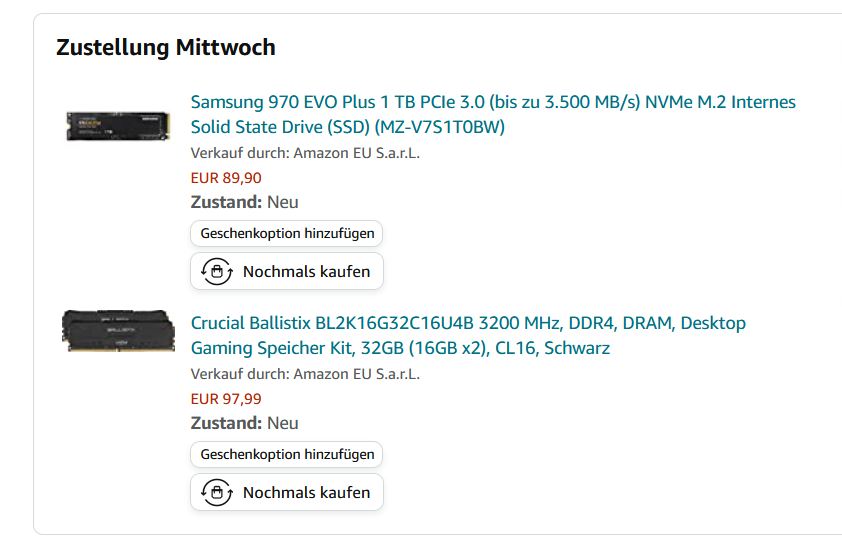This screenshot has width=842, height=537.
Task: Add gift option for the Samsung SSD
Action: pyautogui.click(x=287, y=234)
